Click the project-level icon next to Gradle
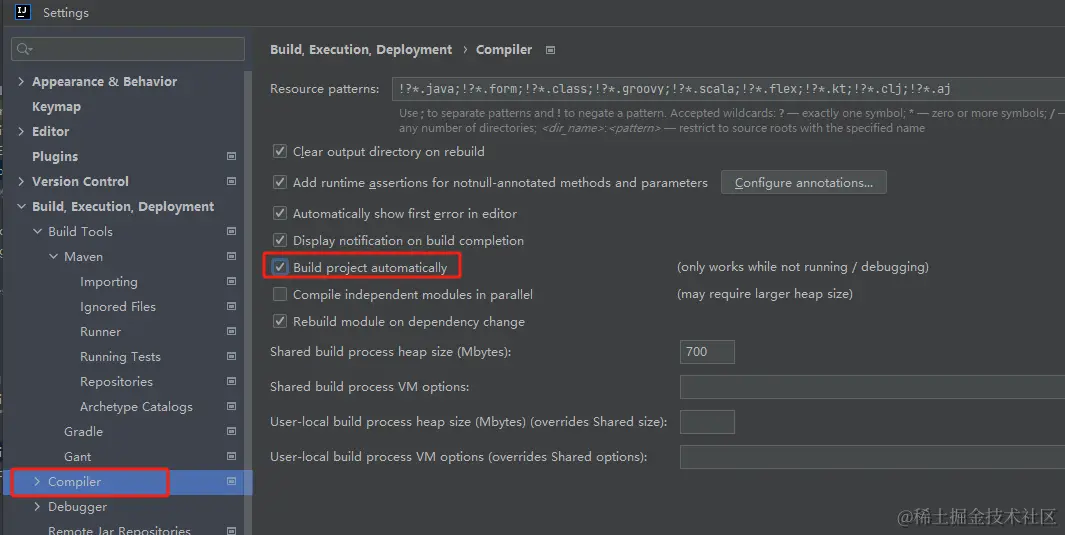The width and height of the screenshot is (1065, 535). pos(231,432)
